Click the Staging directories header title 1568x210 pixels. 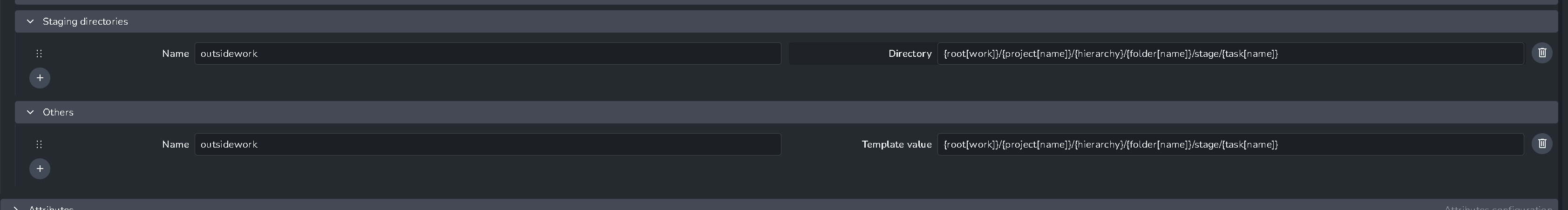[85, 21]
